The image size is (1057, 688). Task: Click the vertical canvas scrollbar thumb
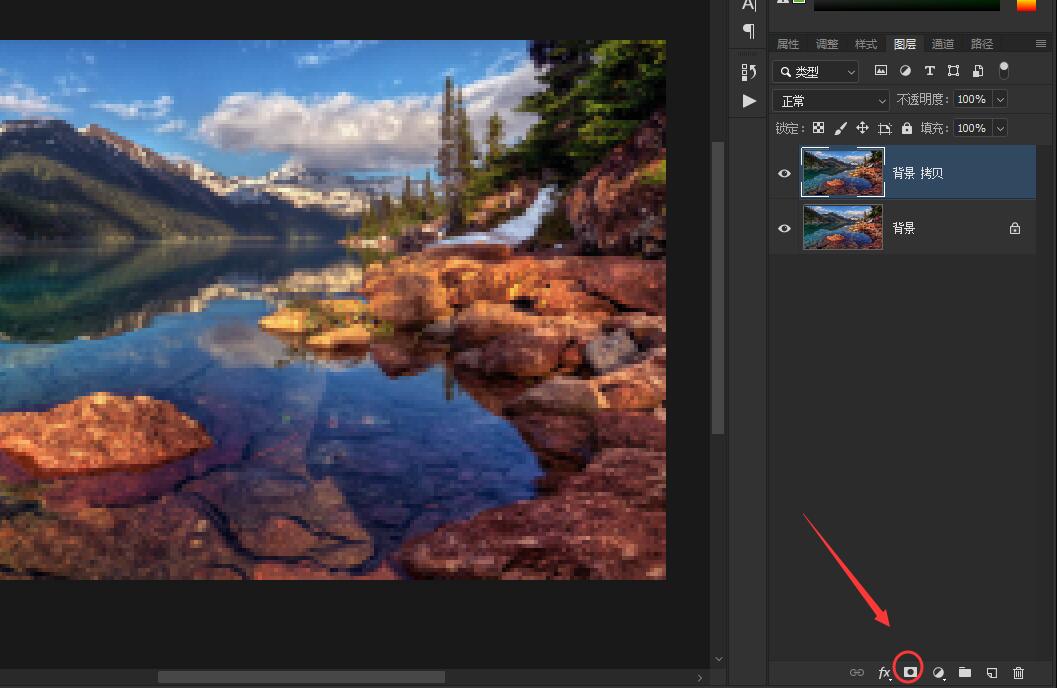point(718,288)
